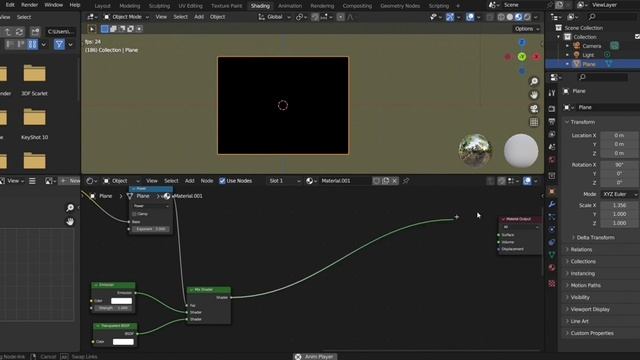The image size is (640, 360).
Task: Click the select box tool icon
Action: pyautogui.click(x=104, y=29)
